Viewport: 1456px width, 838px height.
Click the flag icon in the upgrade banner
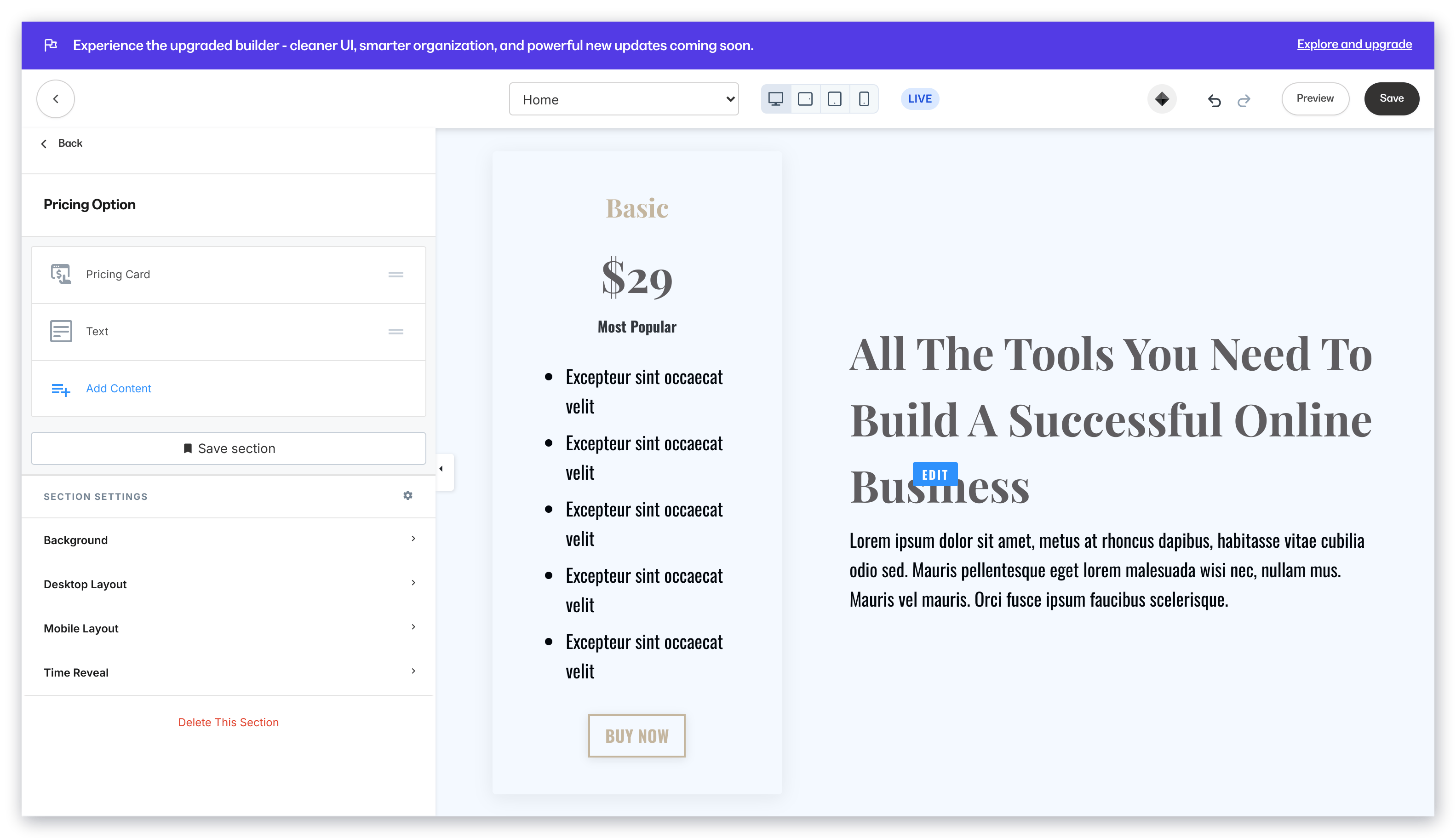51,45
